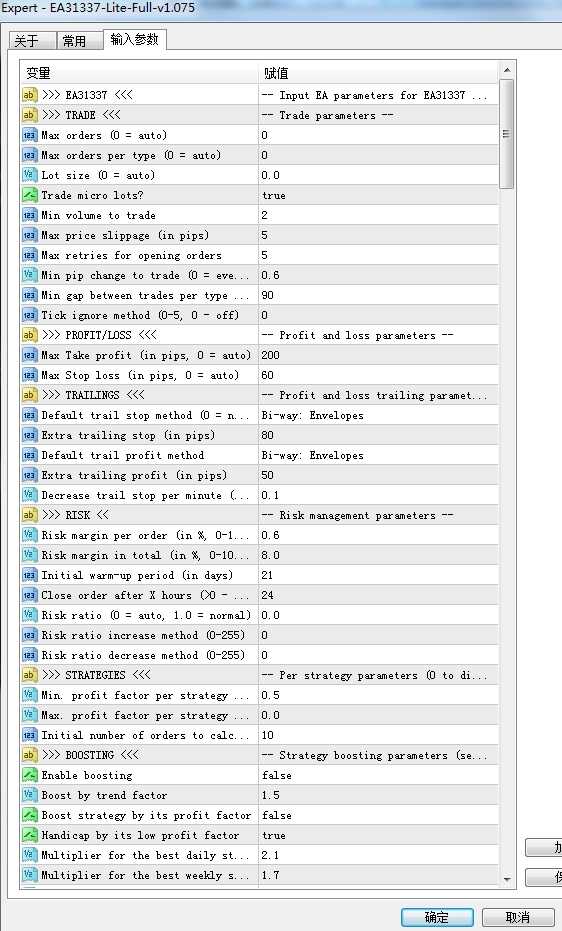Click the double icon beside Boost by trend factor
The width and height of the screenshot is (562, 931).
point(29,796)
